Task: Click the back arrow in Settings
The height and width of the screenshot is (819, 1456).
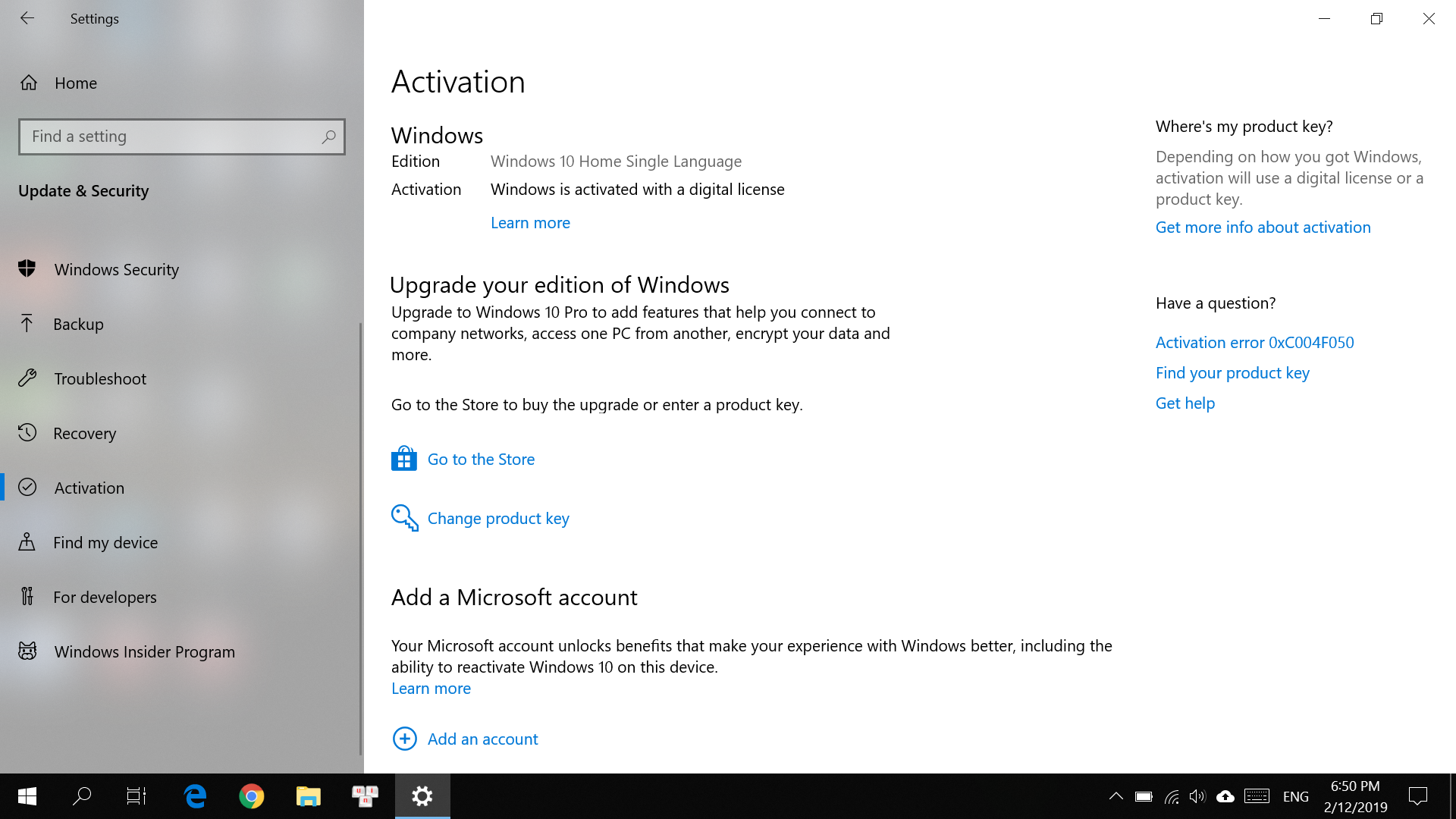Action: click(27, 18)
